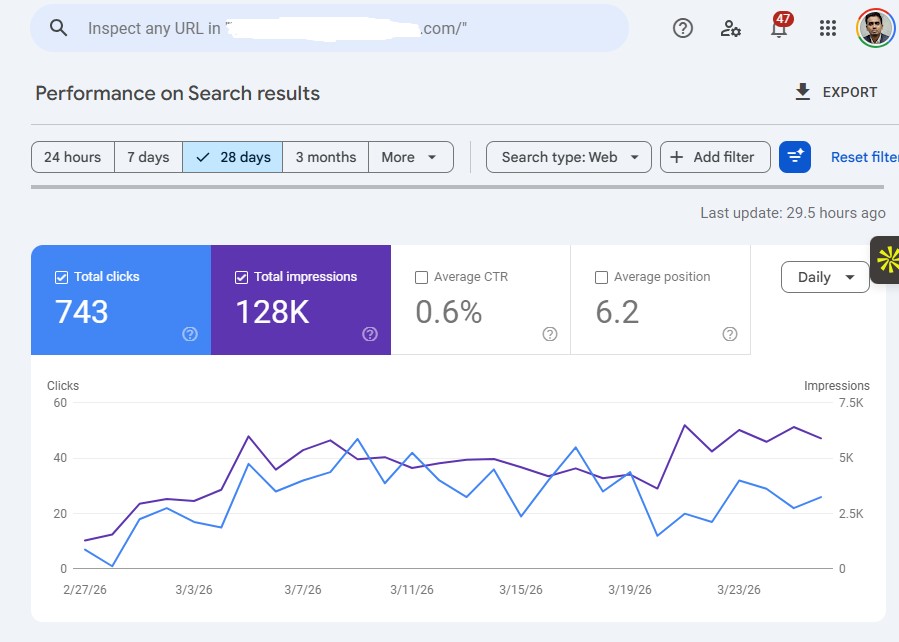Click the profile avatar picture

(874, 28)
